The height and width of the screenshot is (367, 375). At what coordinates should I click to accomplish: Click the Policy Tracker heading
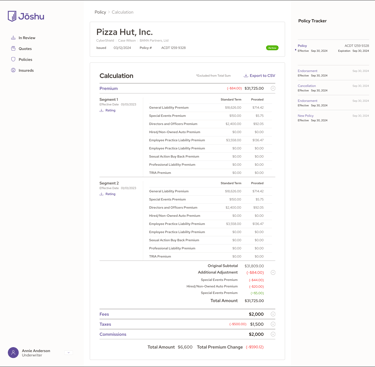pos(312,21)
